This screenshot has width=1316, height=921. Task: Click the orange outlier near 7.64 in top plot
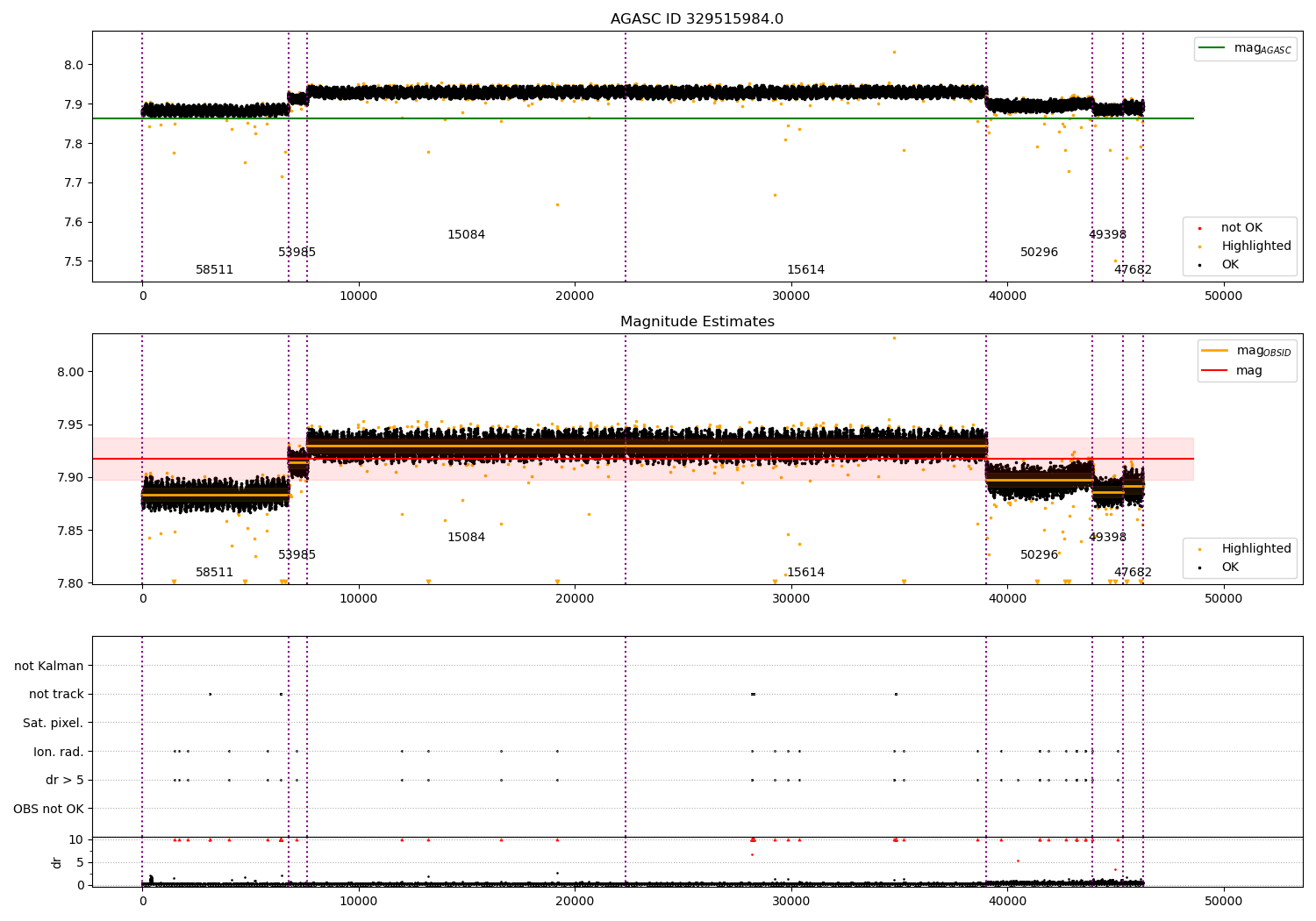[x=557, y=204]
